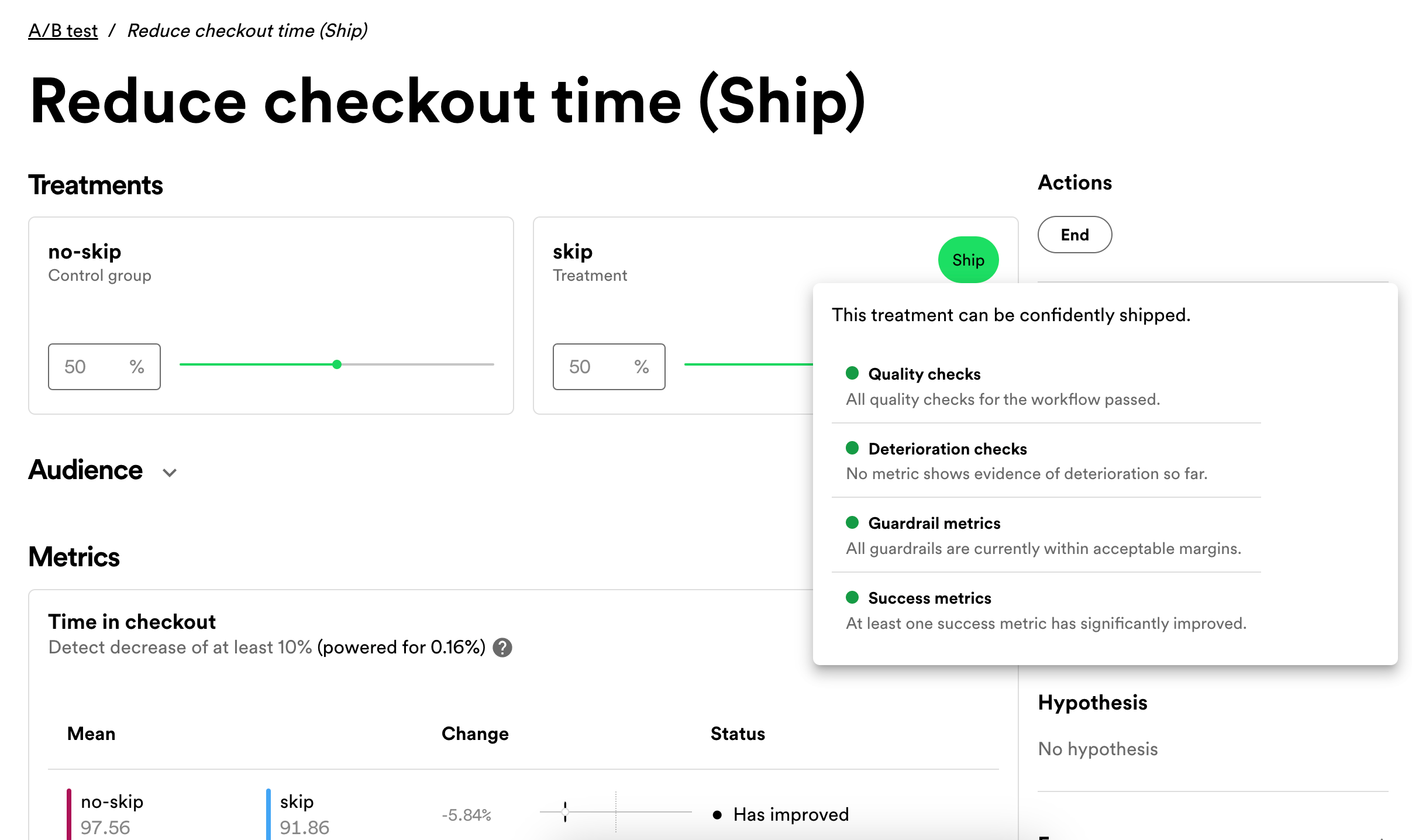
Task: Click the Success metrics status indicator
Action: (x=852, y=598)
